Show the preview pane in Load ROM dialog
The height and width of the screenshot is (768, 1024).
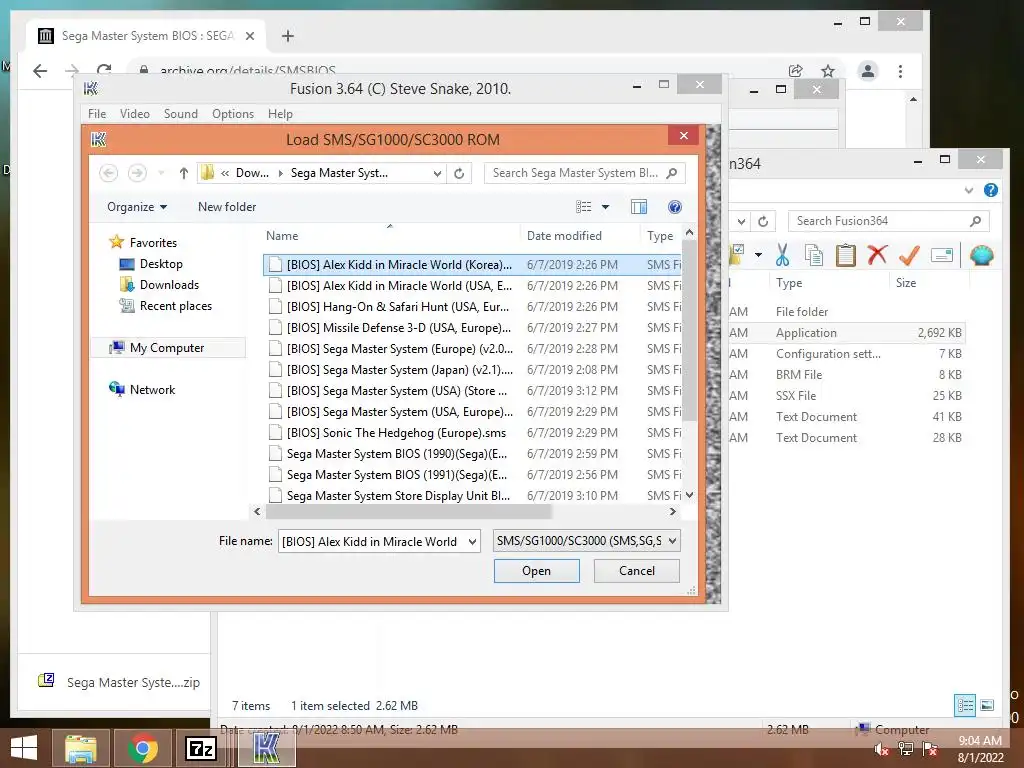click(639, 207)
